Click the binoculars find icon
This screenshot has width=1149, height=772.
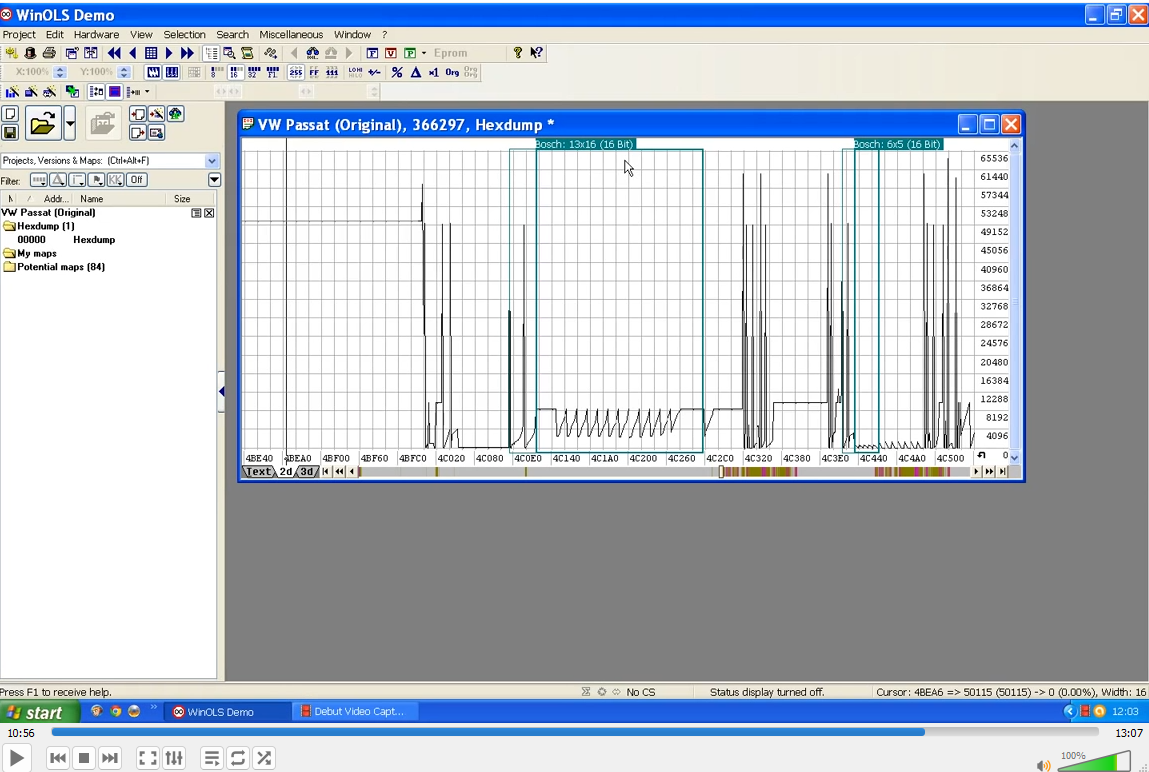click(x=313, y=53)
